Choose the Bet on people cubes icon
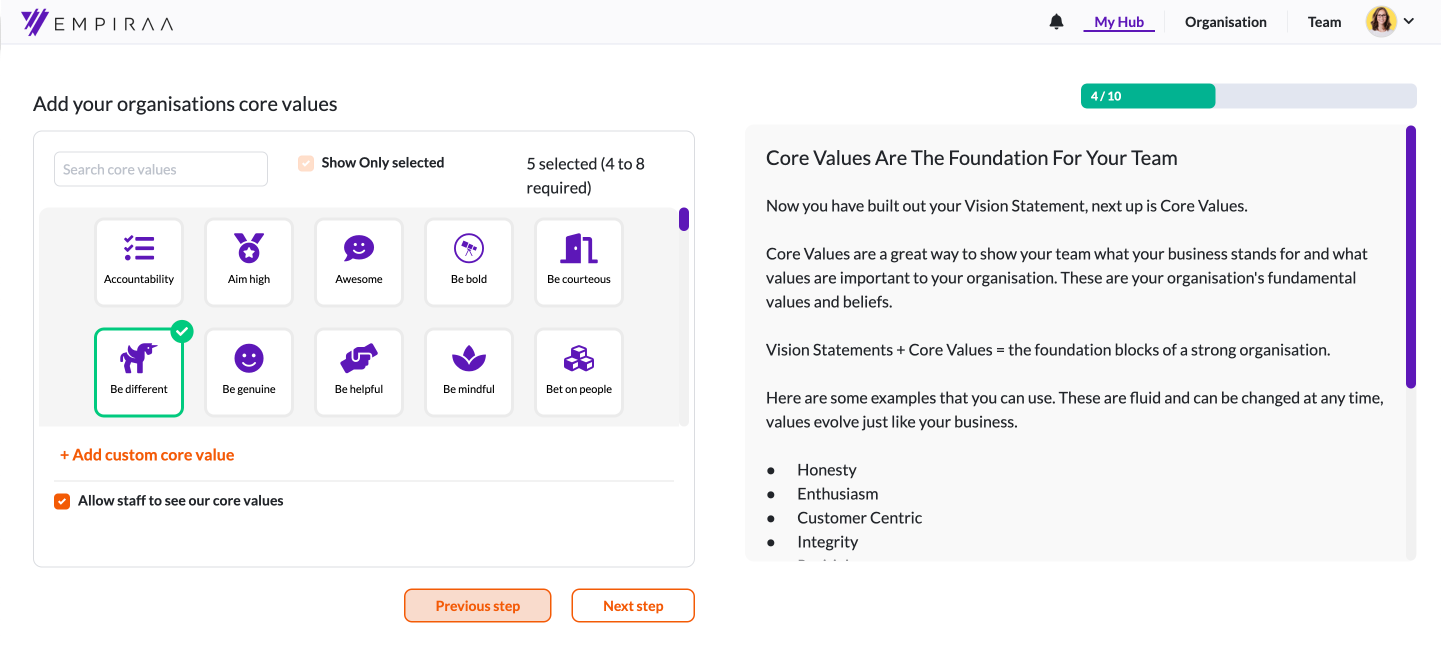Screen dimensions: 1441x647 point(579,360)
